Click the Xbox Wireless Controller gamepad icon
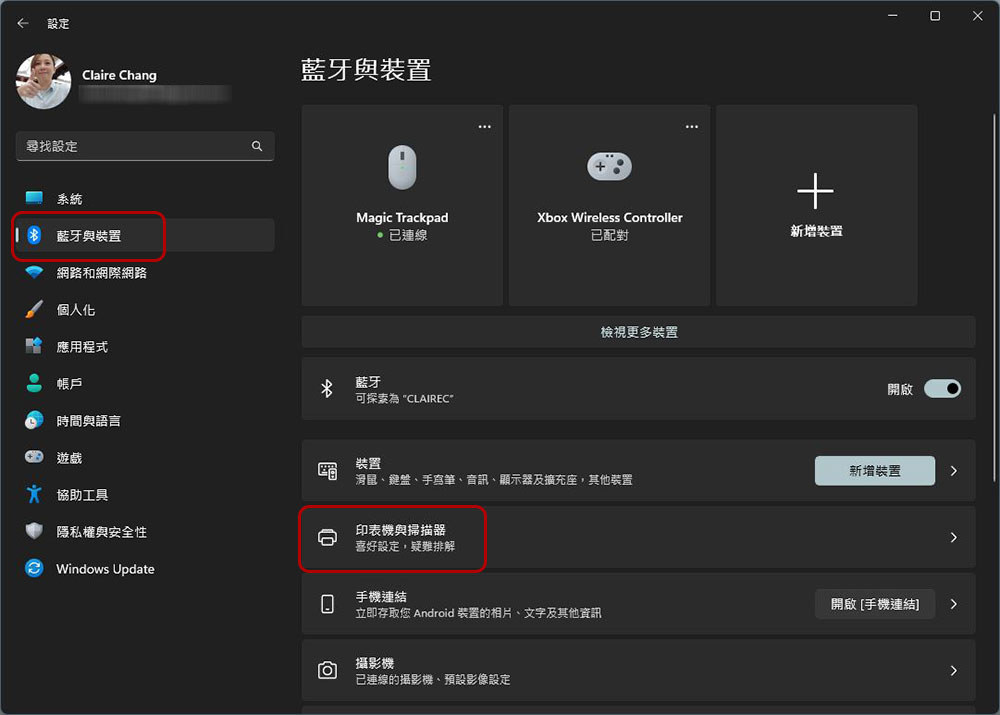 click(609, 167)
